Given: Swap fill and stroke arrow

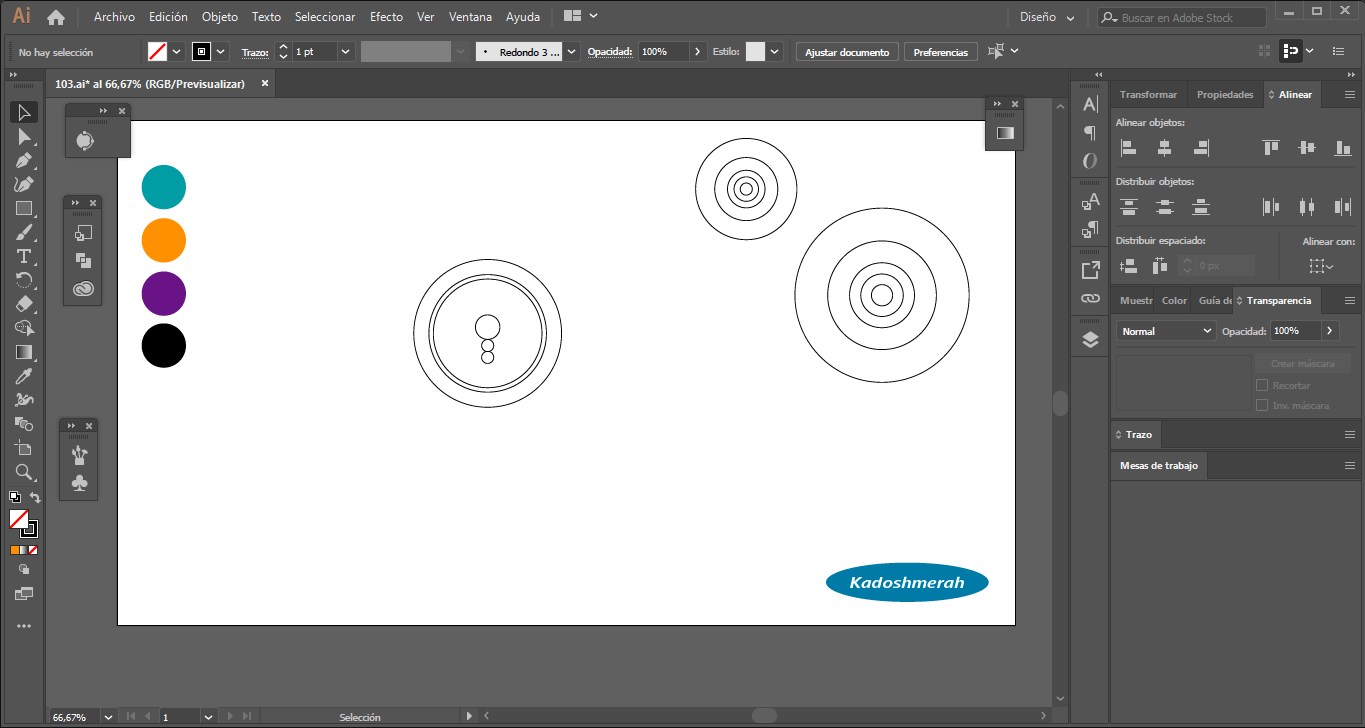Looking at the screenshot, I should (x=35, y=497).
